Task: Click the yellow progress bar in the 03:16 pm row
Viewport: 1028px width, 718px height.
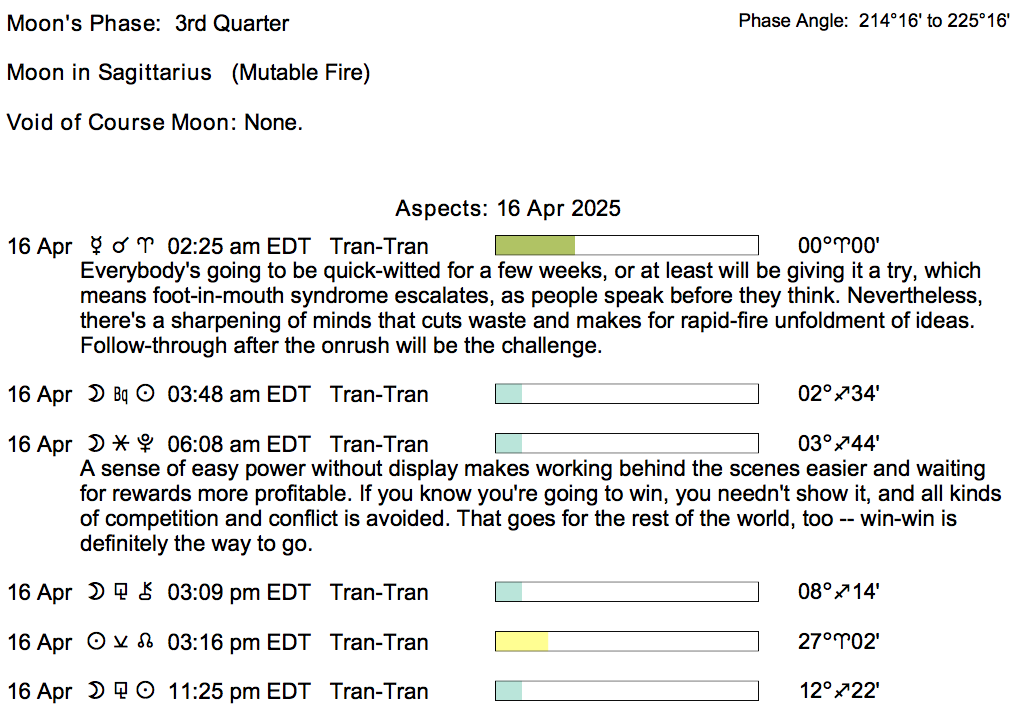Action: pyautogui.click(x=522, y=642)
